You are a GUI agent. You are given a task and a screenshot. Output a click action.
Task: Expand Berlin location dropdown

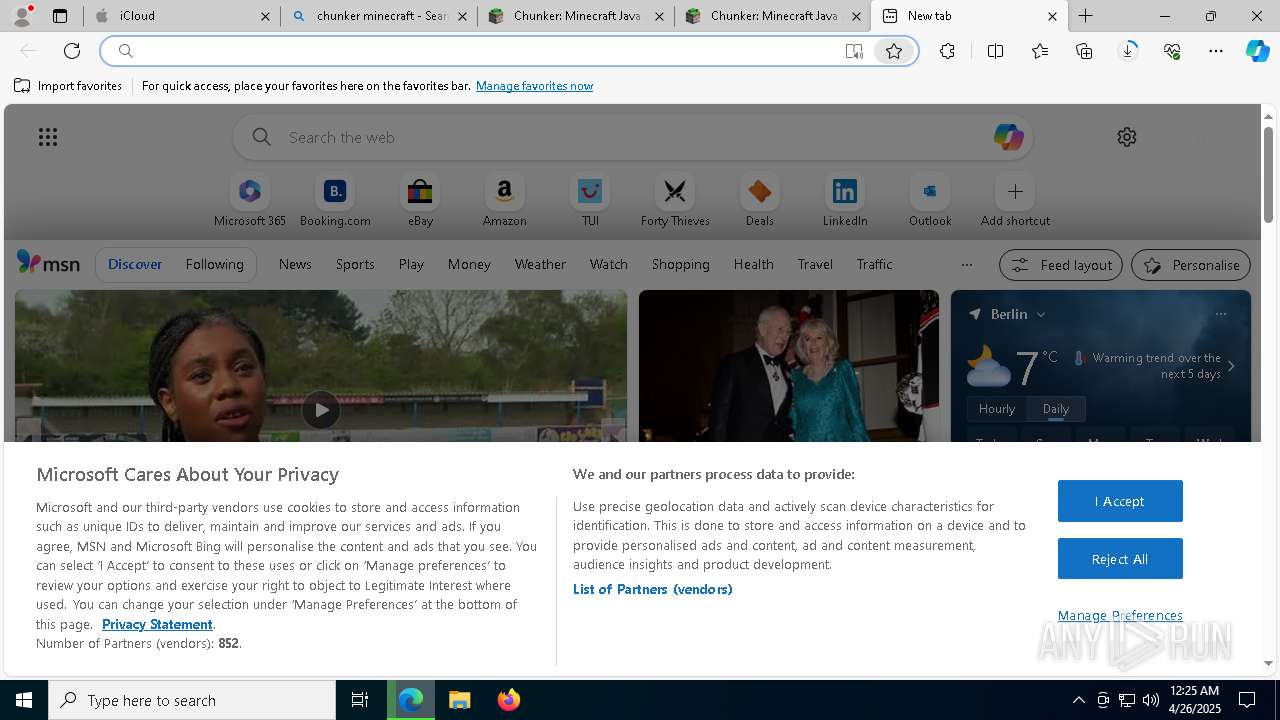click(1041, 314)
